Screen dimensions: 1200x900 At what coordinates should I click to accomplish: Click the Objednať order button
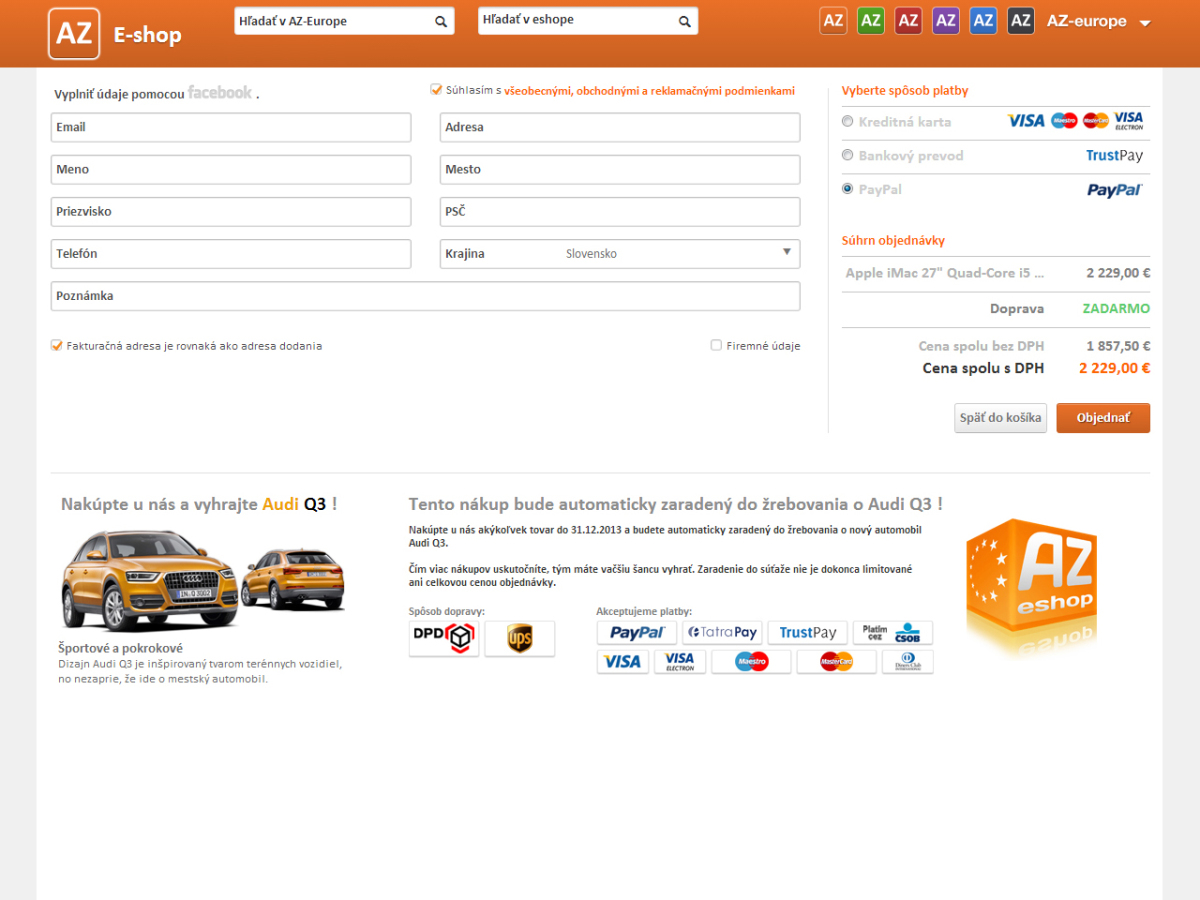[1103, 418]
